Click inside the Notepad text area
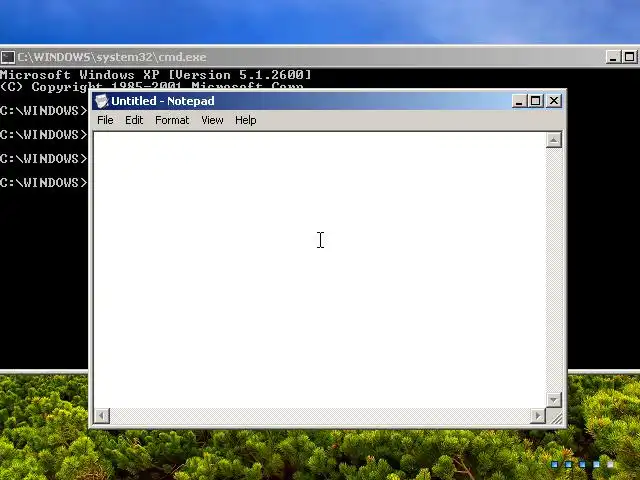The image size is (640, 480). click(x=320, y=269)
